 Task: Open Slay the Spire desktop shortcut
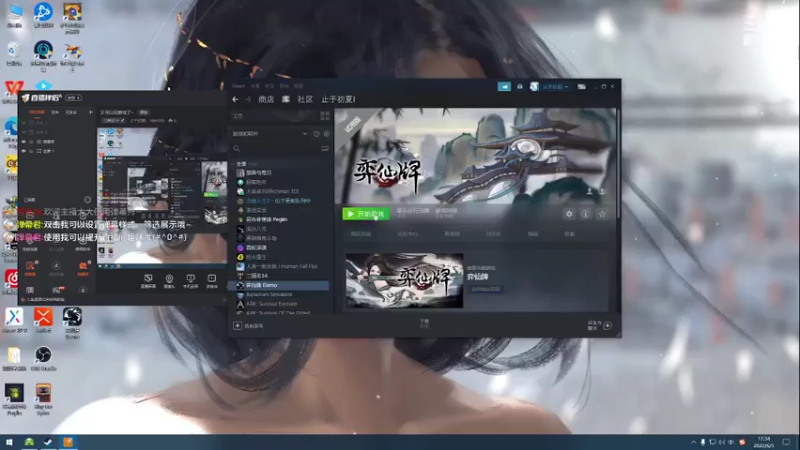pyautogui.click(x=43, y=398)
